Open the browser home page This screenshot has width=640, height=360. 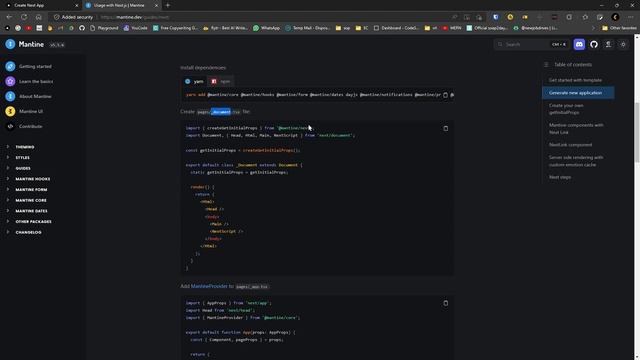coord(38,17)
